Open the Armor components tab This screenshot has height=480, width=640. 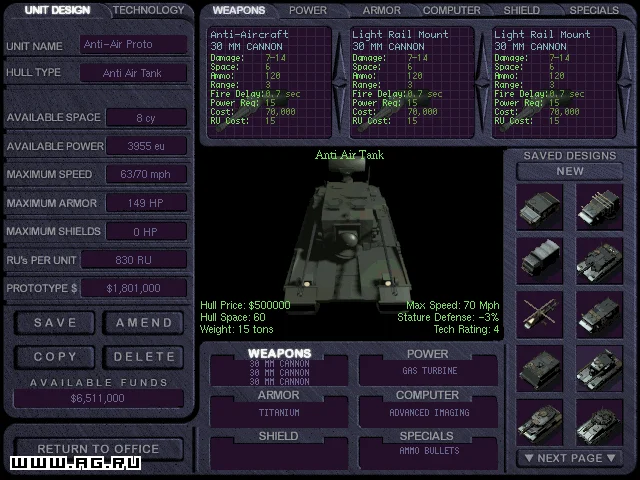click(381, 11)
